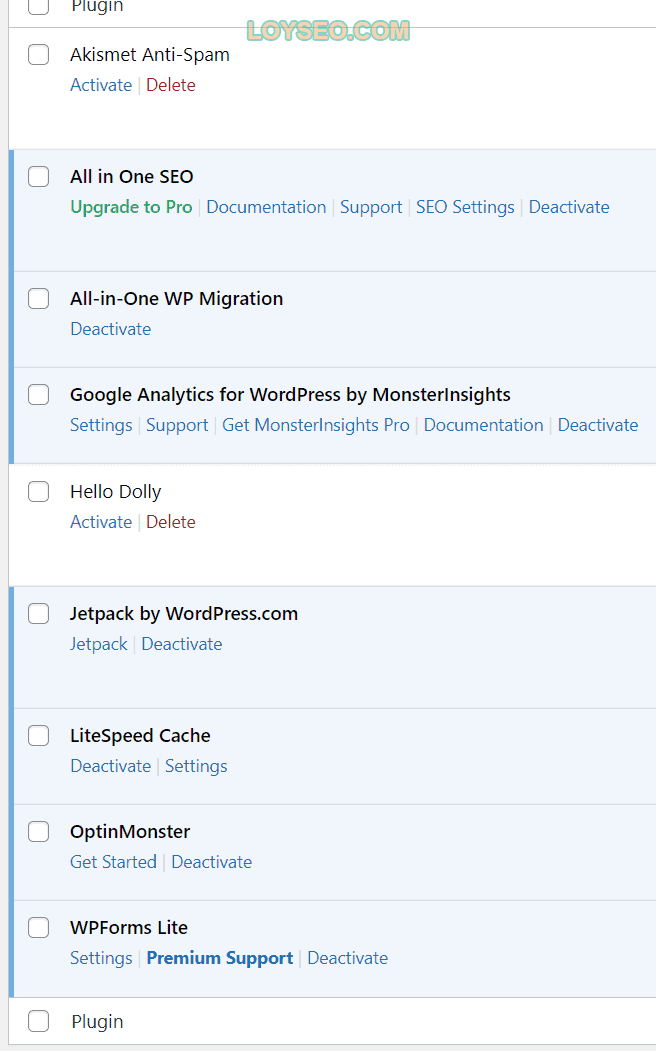Open the Jetpack action link

(x=99, y=644)
